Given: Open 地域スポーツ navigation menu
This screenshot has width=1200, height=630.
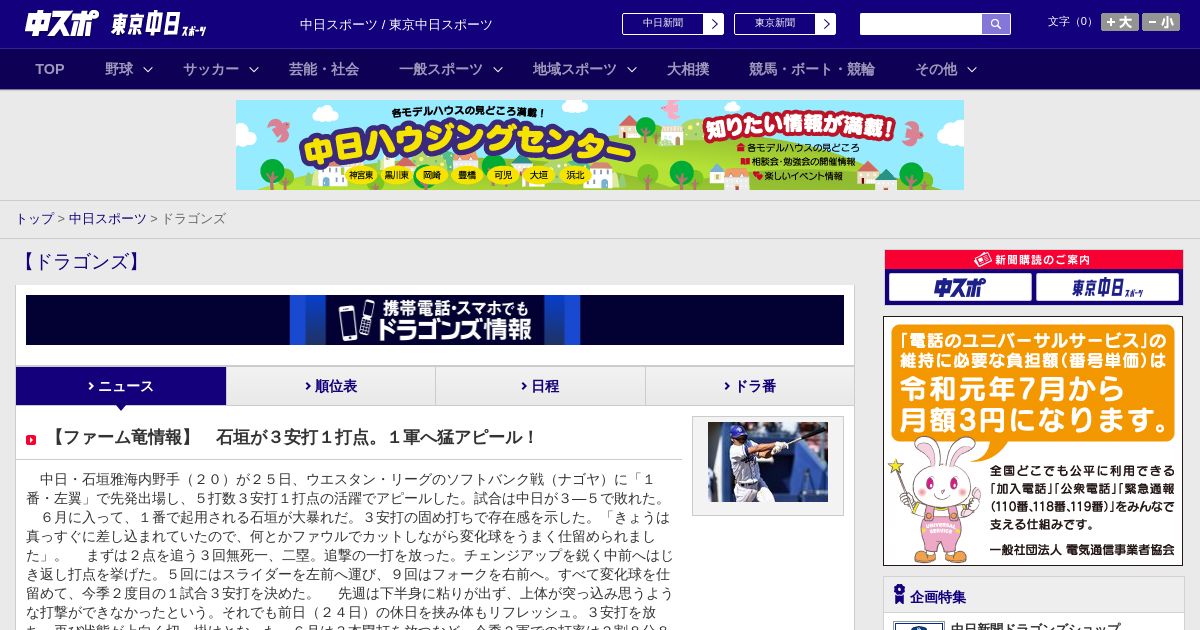Looking at the screenshot, I should point(575,69).
